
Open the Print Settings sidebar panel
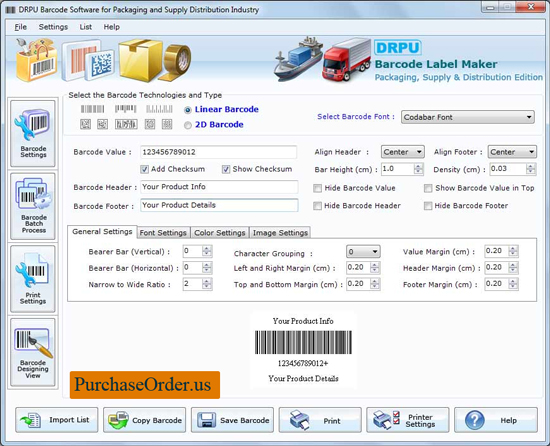(33, 279)
